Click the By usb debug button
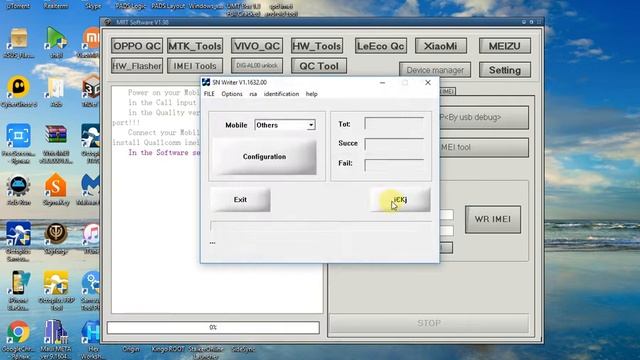 coord(484,117)
